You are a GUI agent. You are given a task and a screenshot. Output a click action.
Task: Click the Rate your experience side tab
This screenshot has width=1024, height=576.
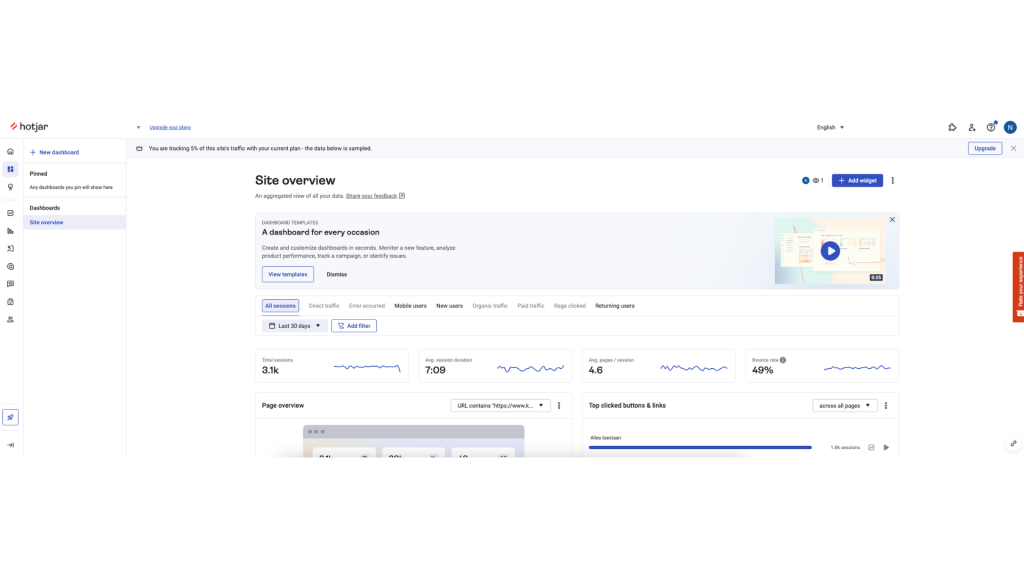click(1019, 287)
